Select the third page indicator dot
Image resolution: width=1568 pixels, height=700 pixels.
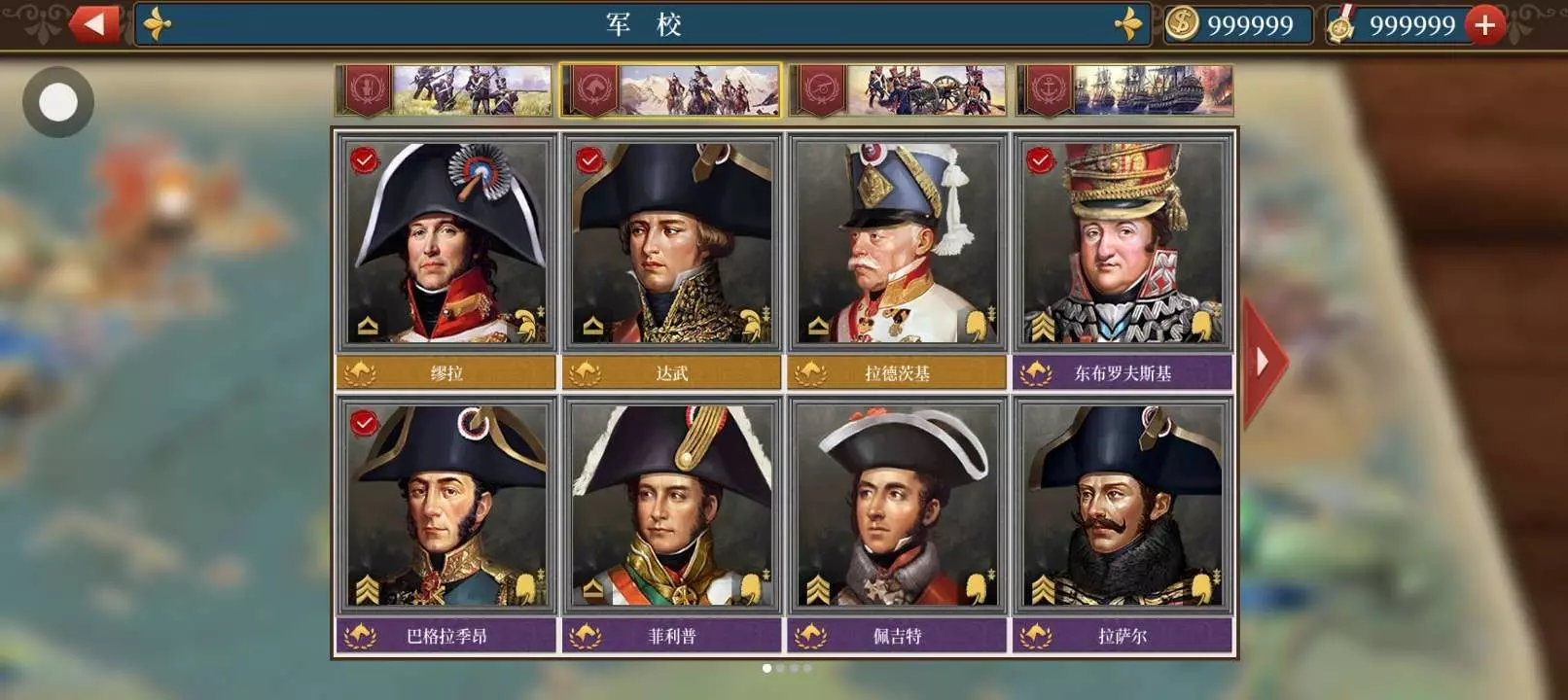tap(794, 669)
